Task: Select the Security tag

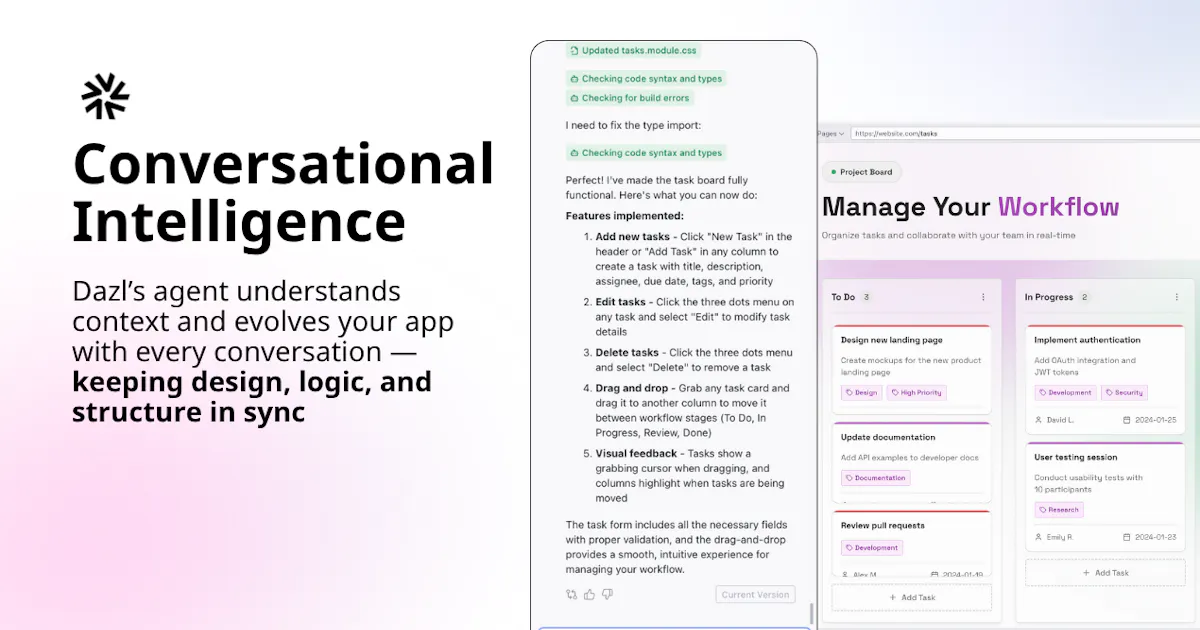Action: [x=1124, y=393]
